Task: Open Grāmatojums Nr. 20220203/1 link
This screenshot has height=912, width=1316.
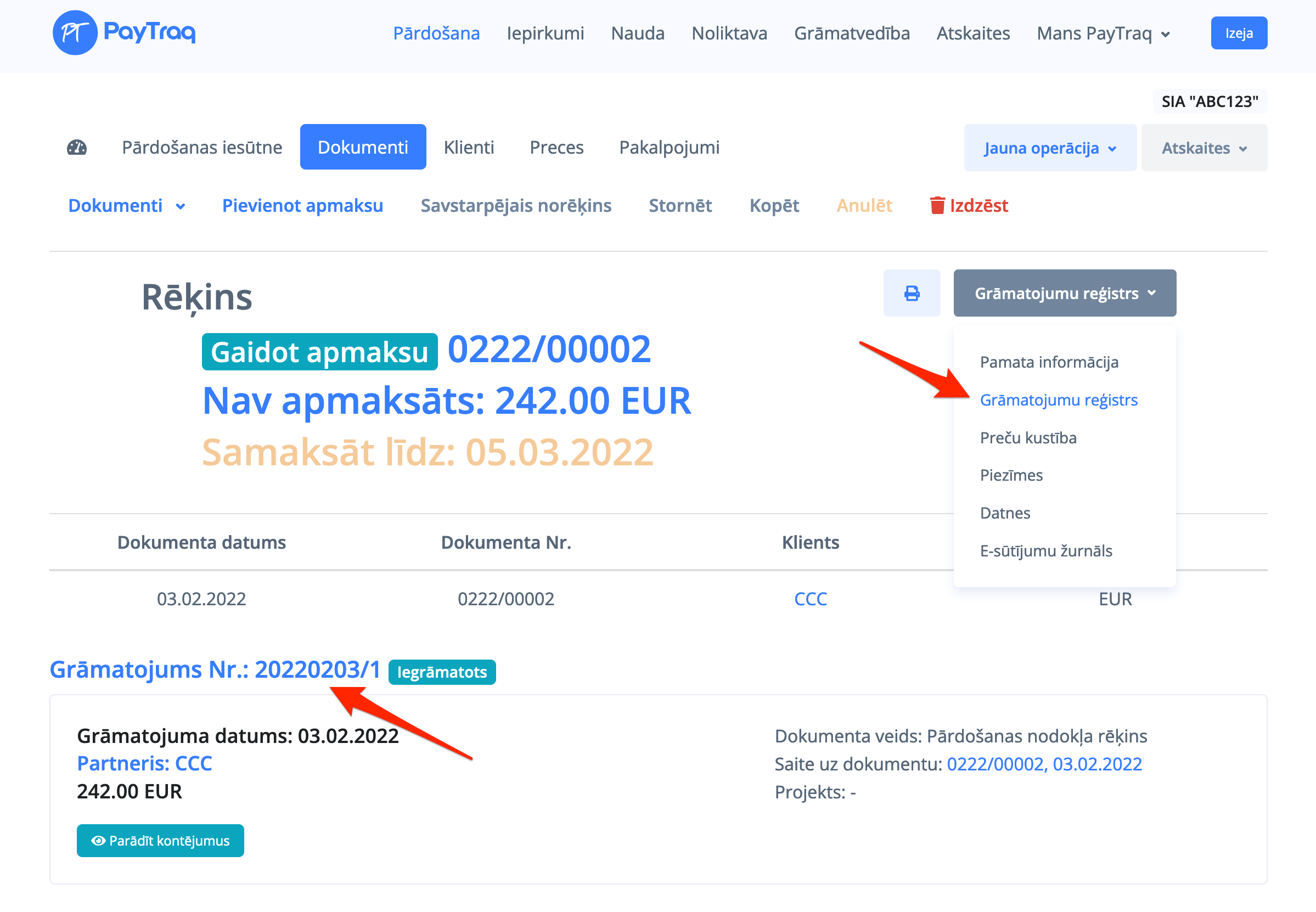Action: (215, 669)
